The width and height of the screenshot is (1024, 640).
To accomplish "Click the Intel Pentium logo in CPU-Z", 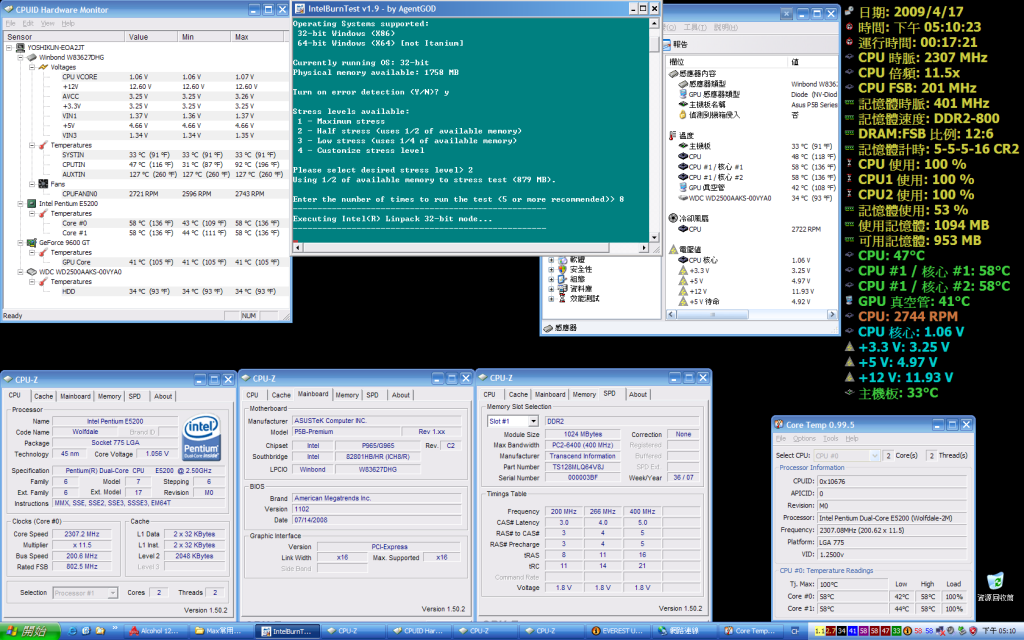I will point(200,438).
